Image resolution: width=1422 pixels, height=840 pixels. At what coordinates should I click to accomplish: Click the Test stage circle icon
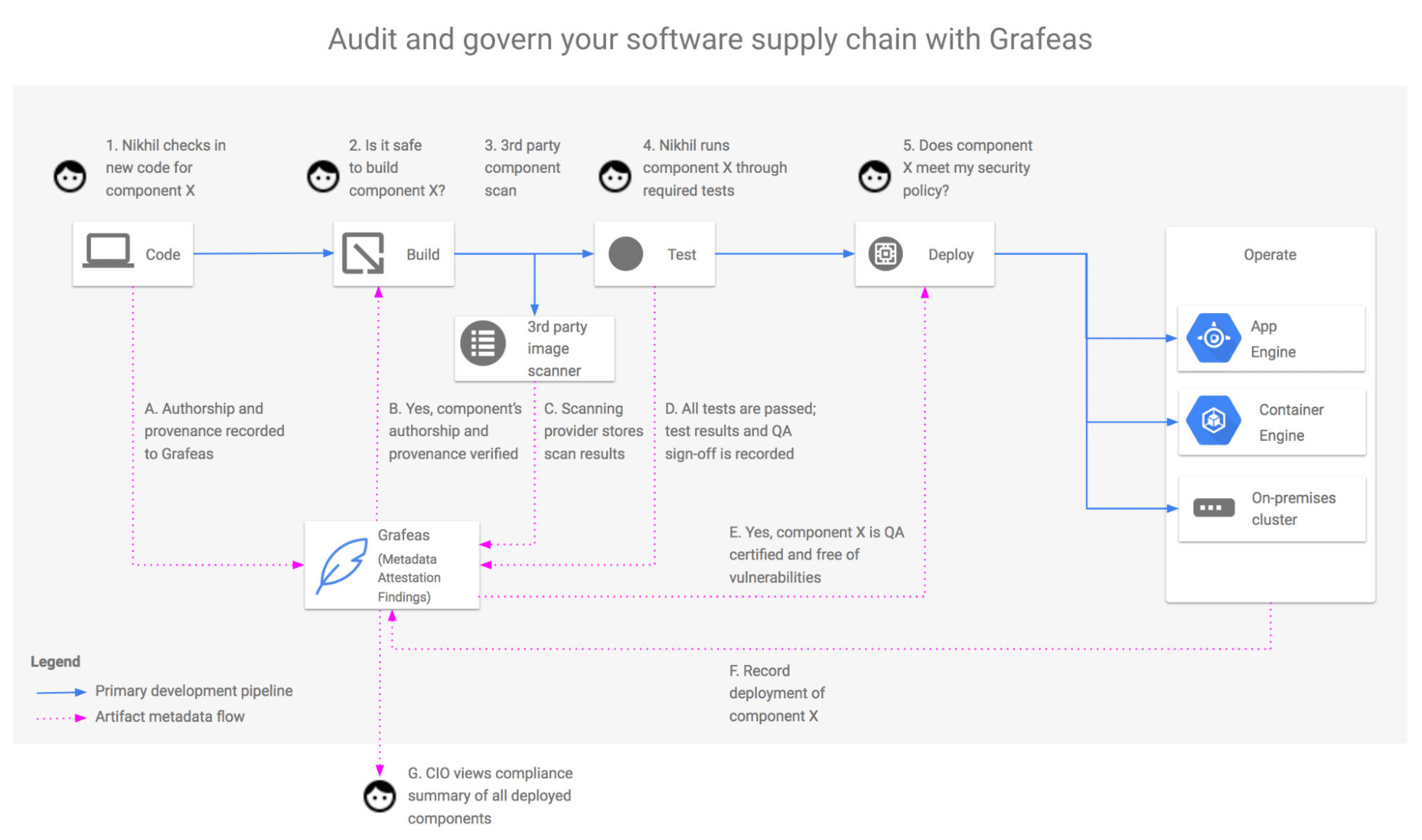pyautogui.click(x=626, y=249)
